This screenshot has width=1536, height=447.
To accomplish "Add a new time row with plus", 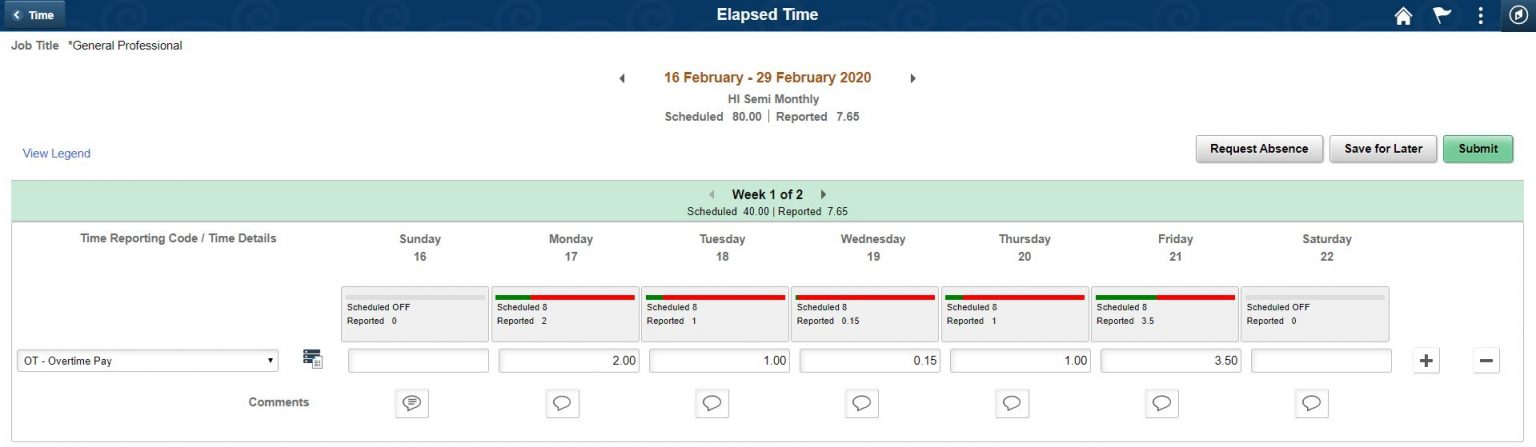I will (x=1427, y=361).
